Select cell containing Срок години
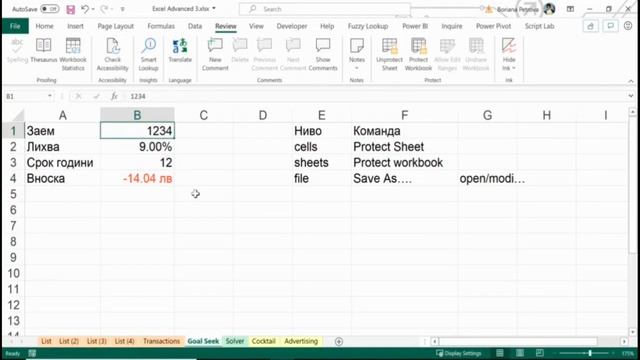Screen dimensions: 640x360 point(62,162)
